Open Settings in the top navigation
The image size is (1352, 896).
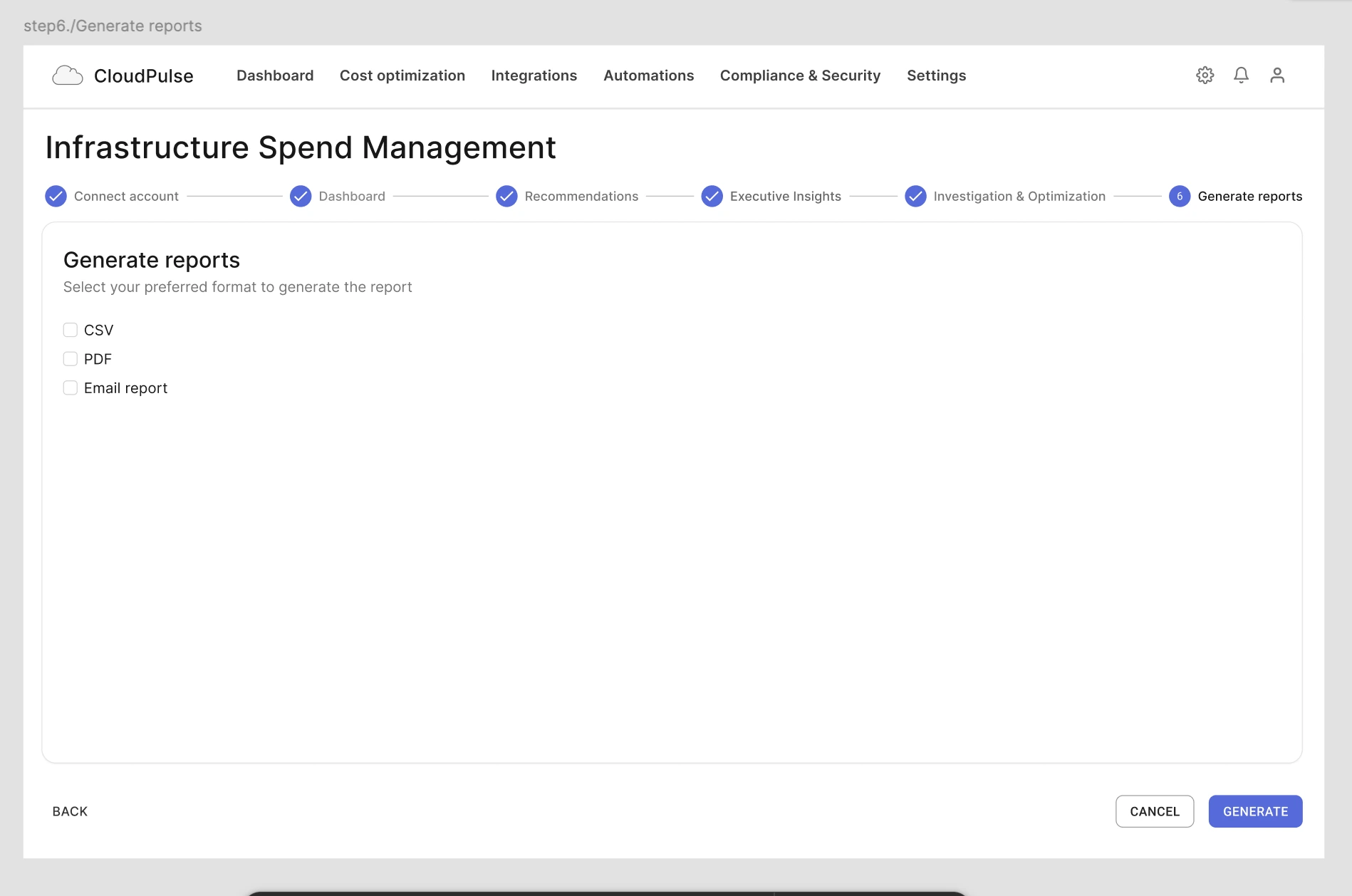pyautogui.click(x=936, y=75)
